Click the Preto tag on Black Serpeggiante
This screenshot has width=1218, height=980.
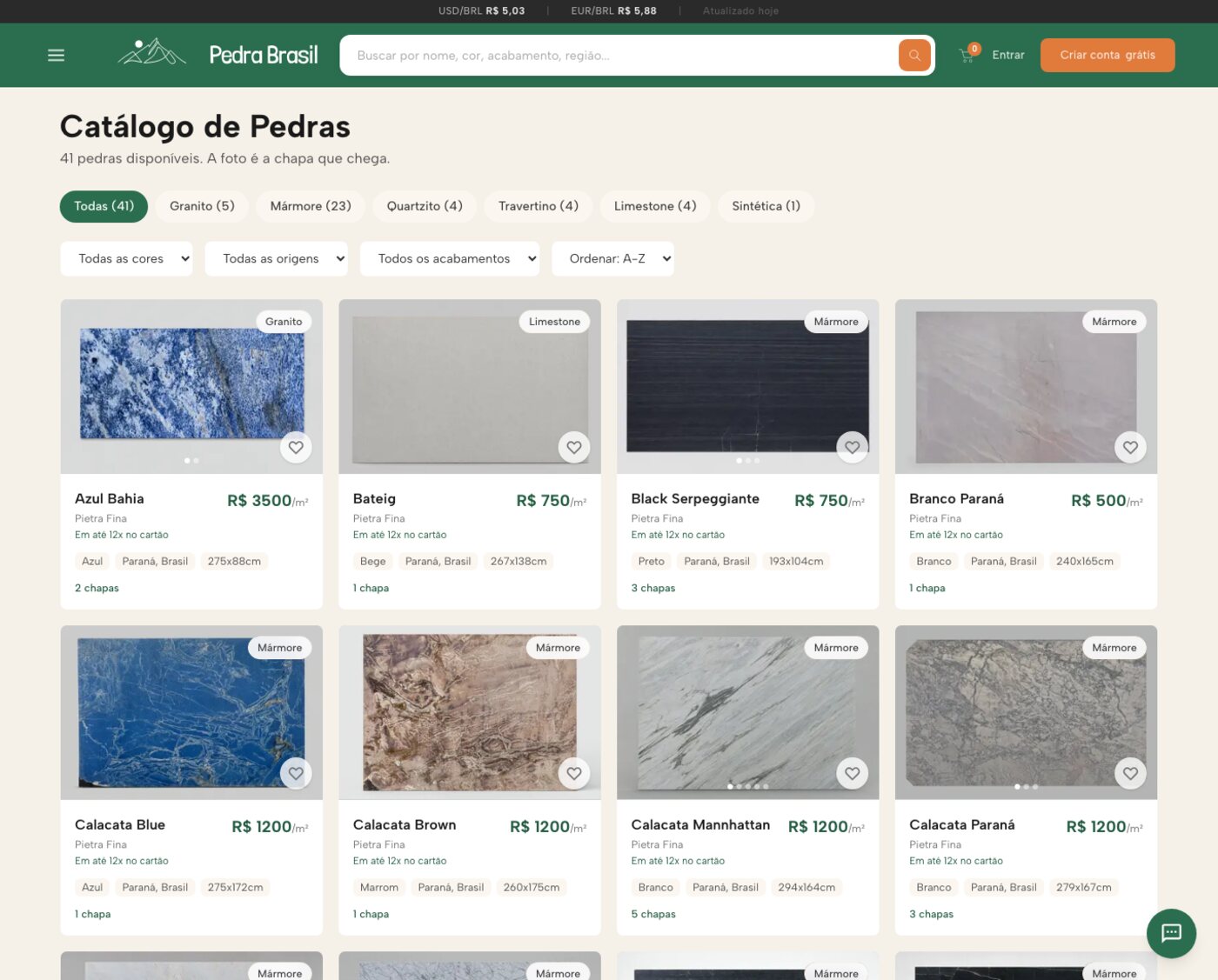(x=652, y=562)
